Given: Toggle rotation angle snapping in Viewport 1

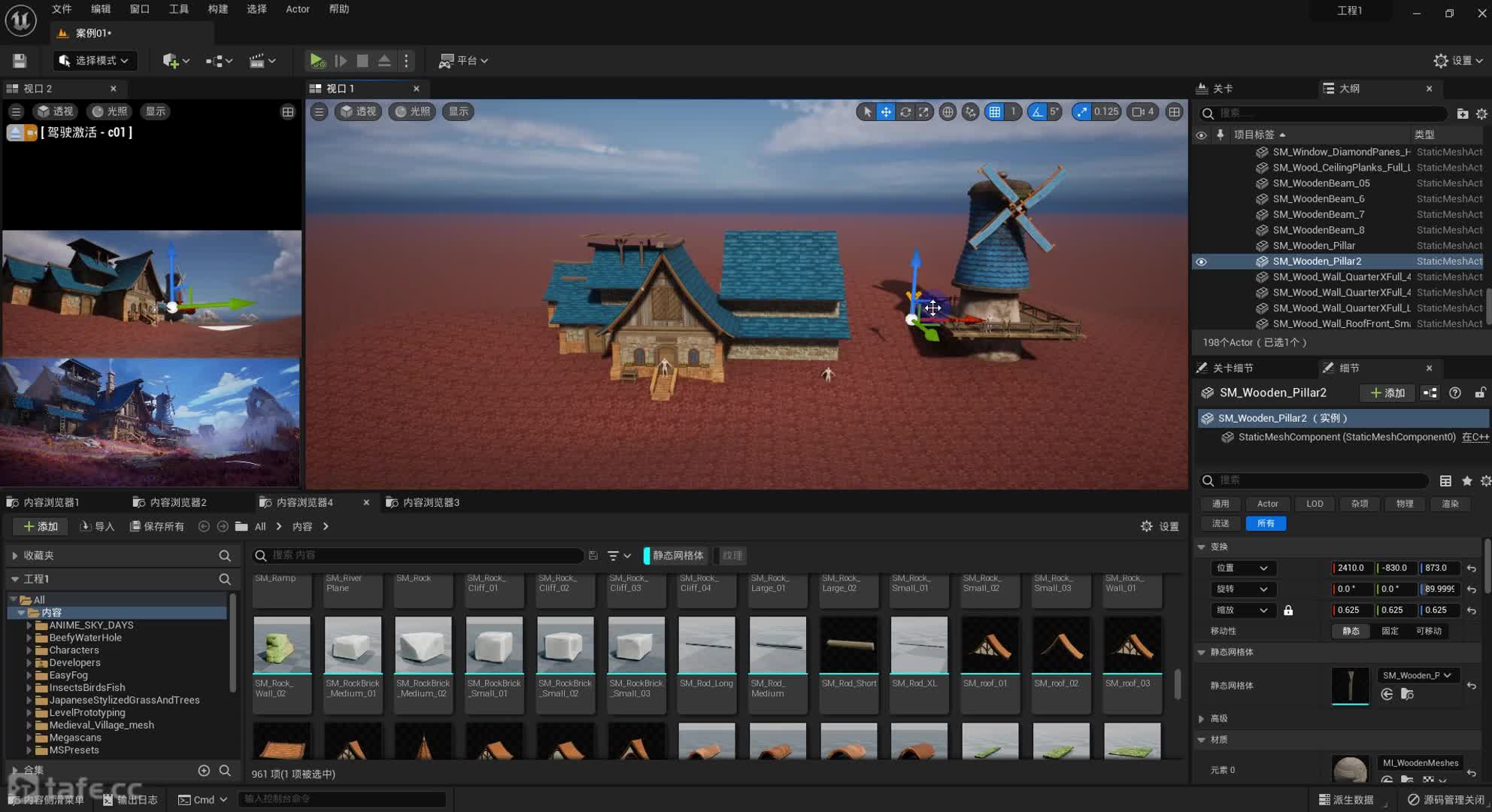Looking at the screenshot, I should 1037,111.
